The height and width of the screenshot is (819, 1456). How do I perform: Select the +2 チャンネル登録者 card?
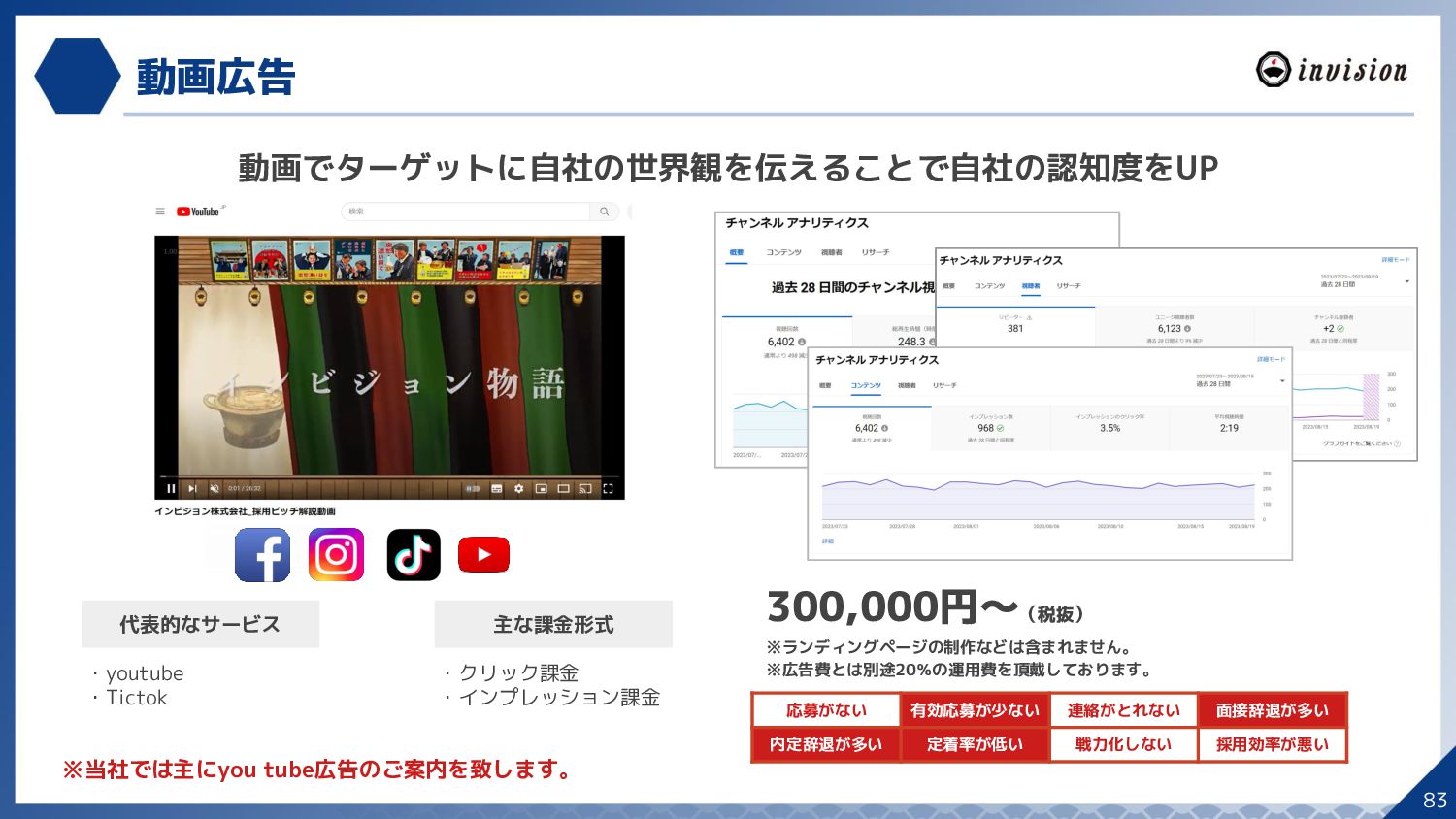(x=1334, y=328)
